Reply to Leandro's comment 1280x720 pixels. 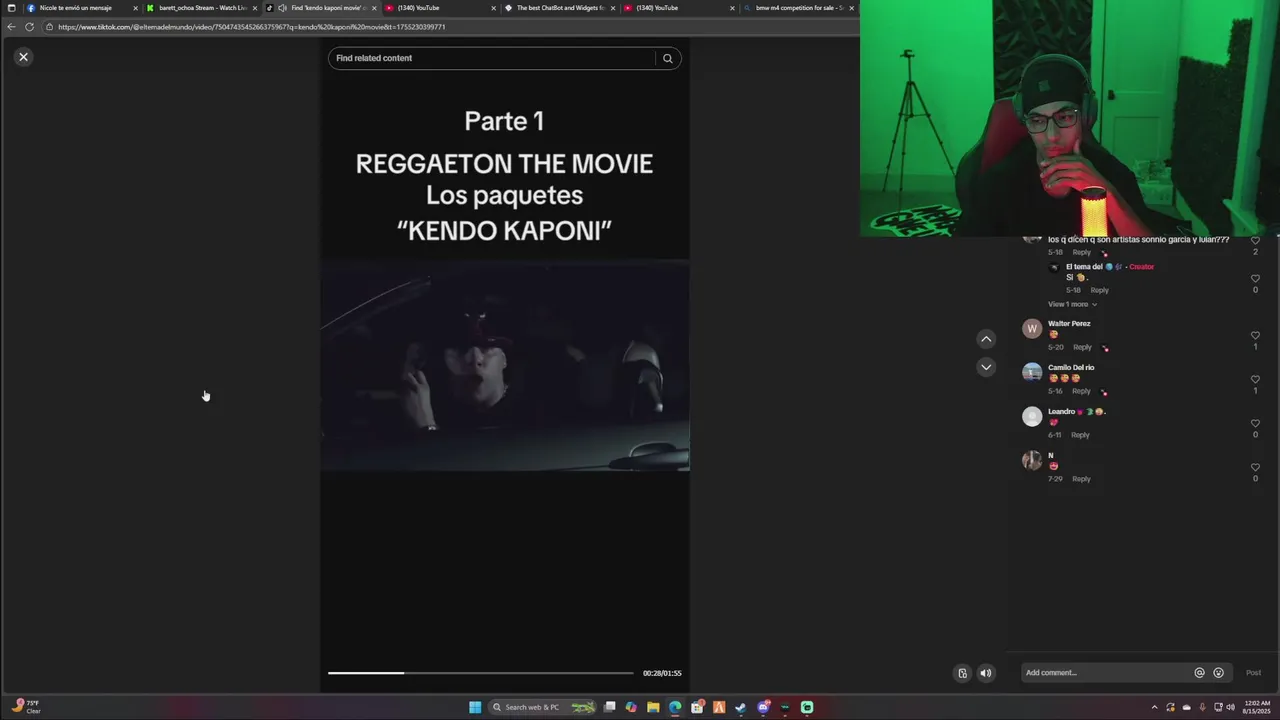pos(1080,435)
